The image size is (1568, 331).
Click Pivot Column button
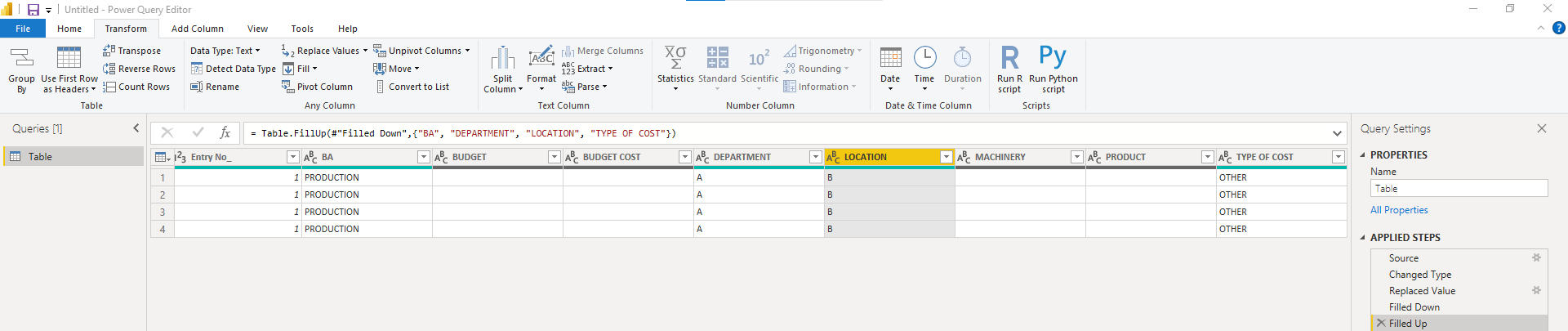[317, 87]
